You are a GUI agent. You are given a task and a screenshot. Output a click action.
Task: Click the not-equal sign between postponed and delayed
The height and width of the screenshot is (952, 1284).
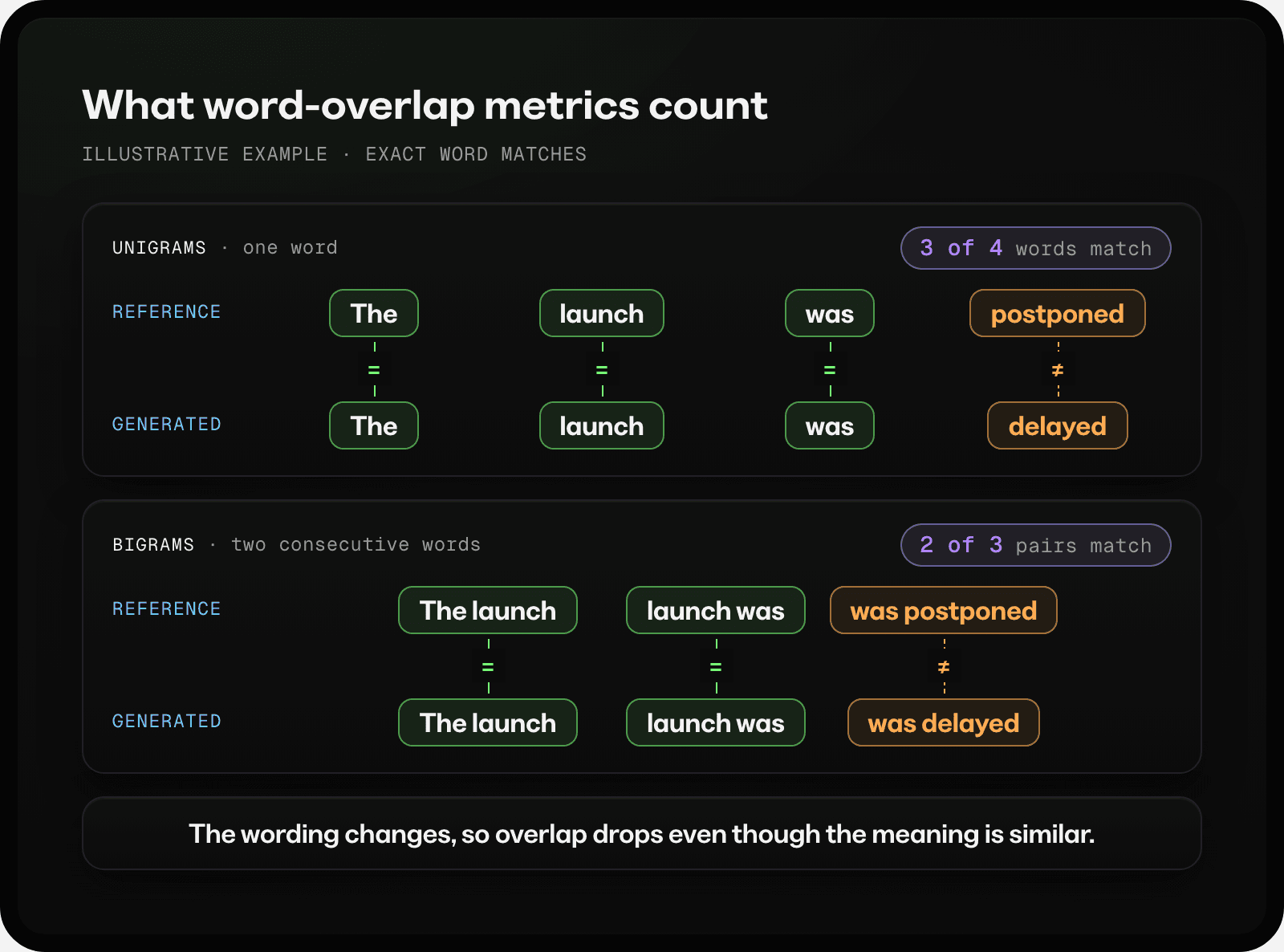pyautogui.click(x=1058, y=370)
